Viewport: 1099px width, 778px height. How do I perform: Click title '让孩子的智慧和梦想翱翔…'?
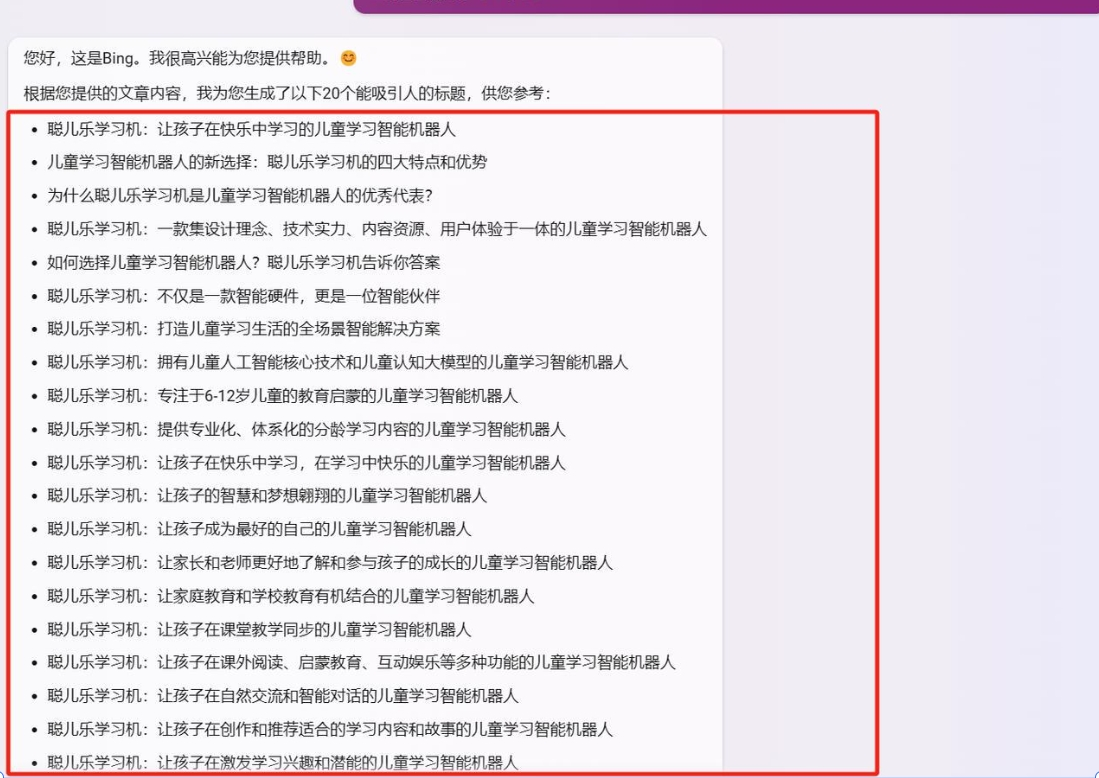267,496
